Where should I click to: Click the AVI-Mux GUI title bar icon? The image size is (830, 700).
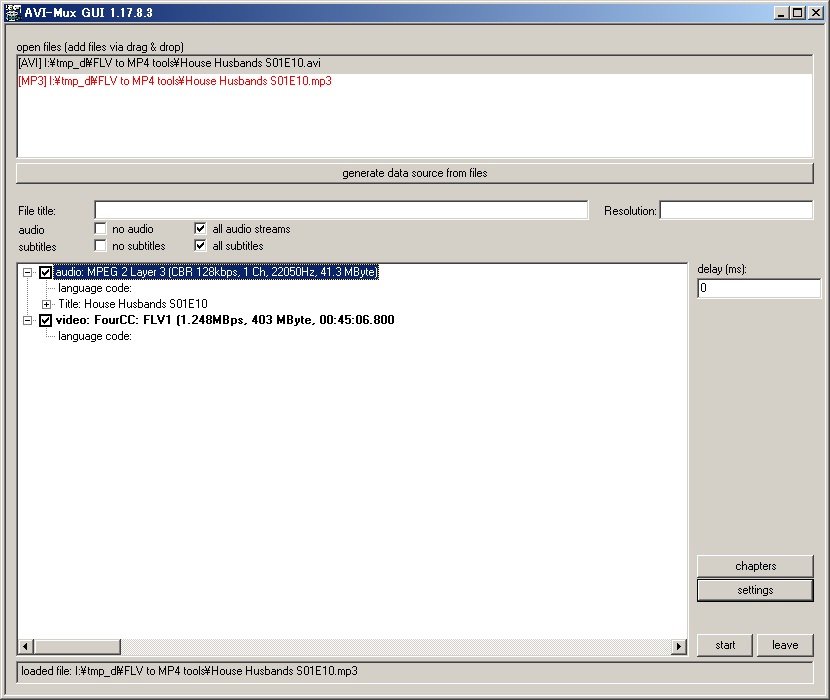(12, 12)
